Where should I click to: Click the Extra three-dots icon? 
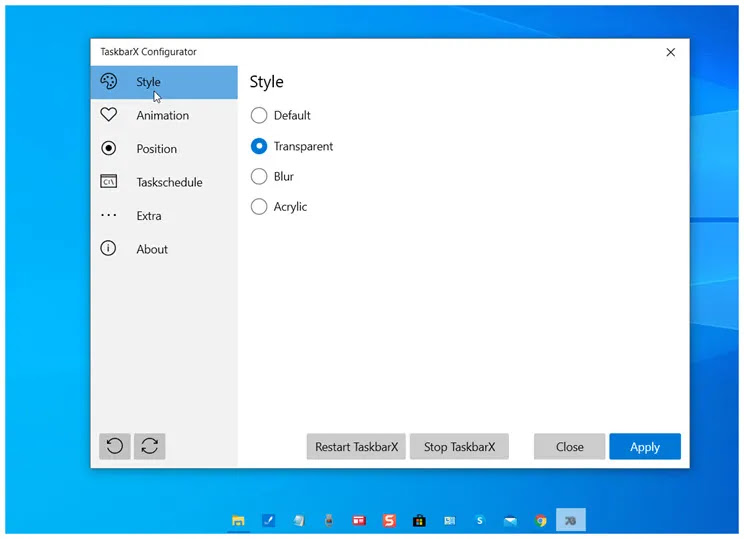click(109, 215)
